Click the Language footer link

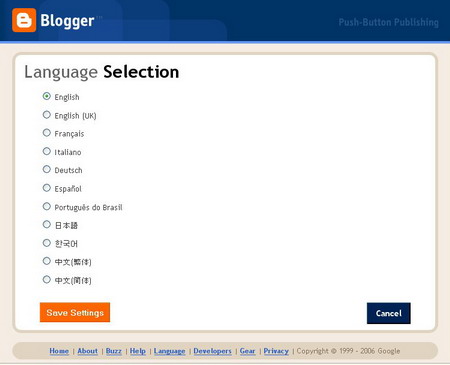tap(169, 351)
